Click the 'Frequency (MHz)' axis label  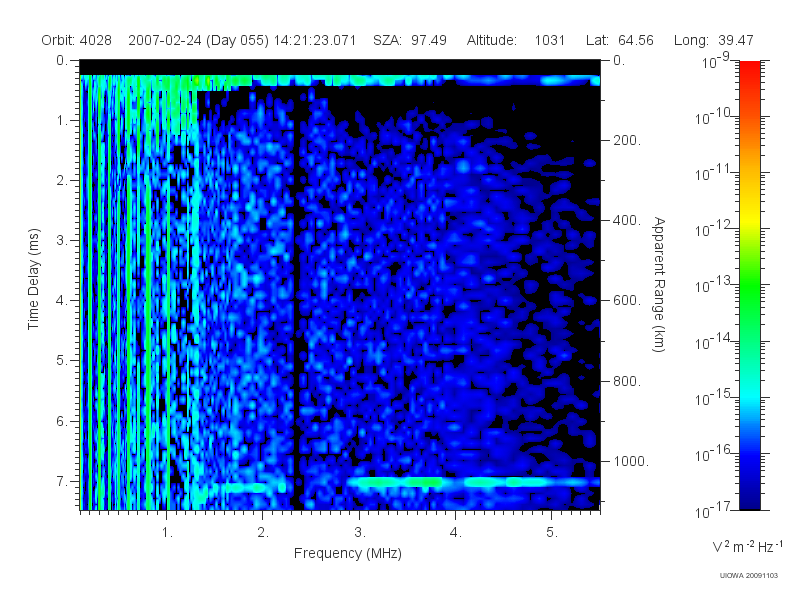pos(347,553)
